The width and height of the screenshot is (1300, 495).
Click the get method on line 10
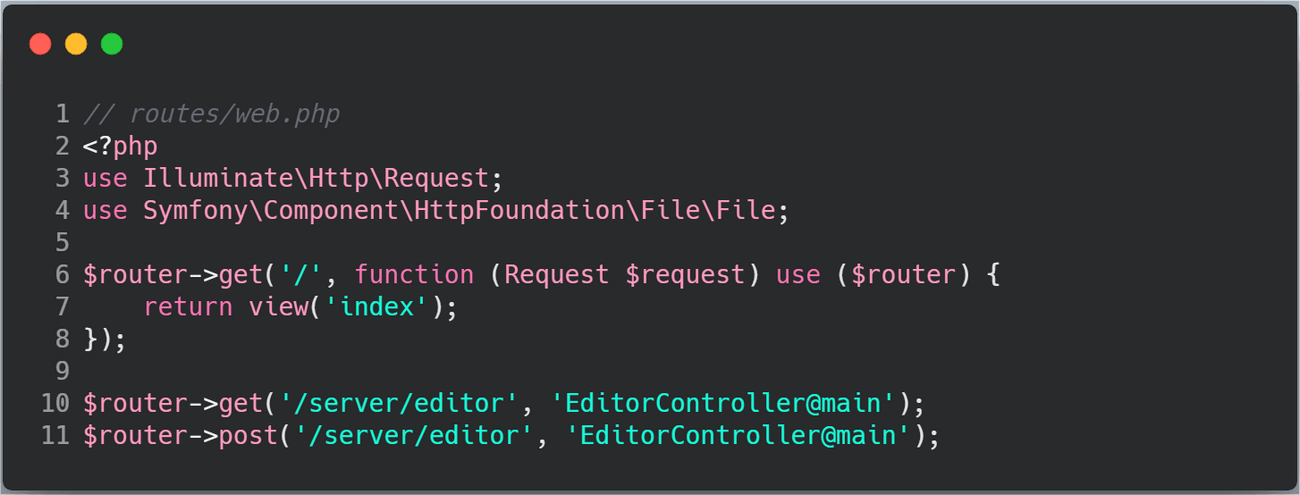point(241,403)
